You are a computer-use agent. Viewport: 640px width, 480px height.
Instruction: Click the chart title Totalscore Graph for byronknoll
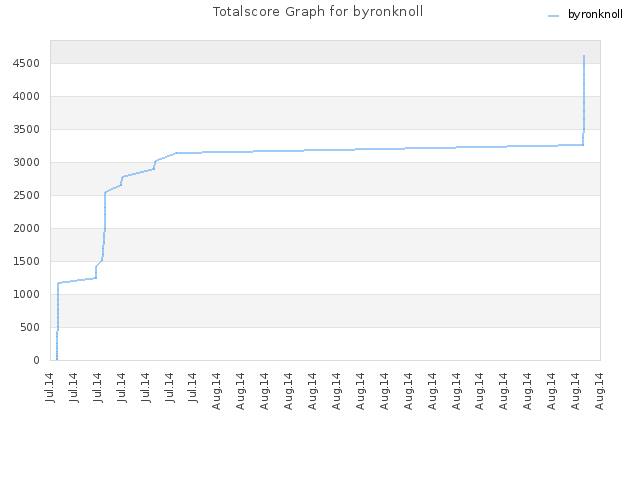tap(318, 11)
